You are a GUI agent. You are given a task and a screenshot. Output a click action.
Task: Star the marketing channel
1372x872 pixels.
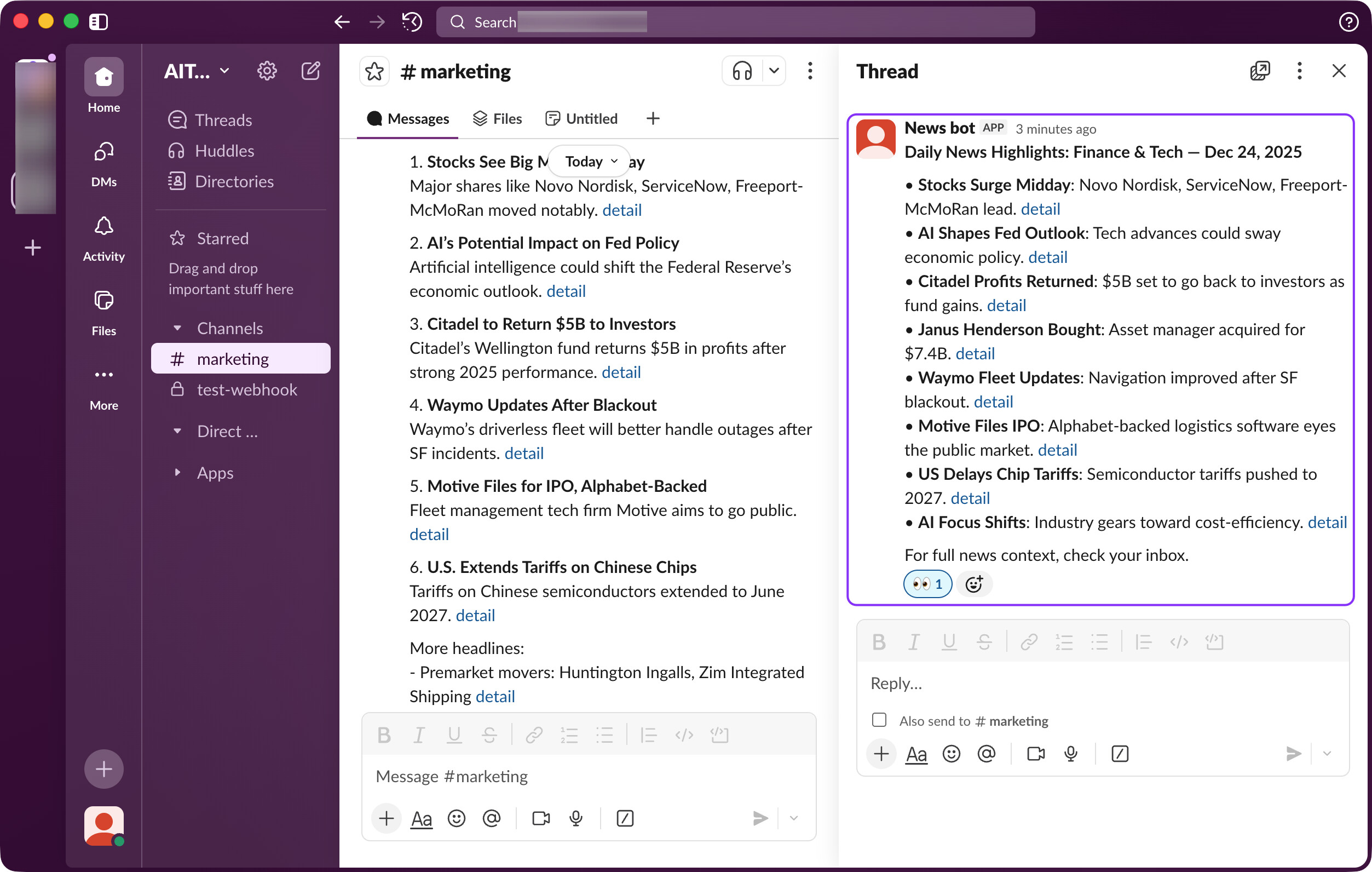[x=374, y=71]
